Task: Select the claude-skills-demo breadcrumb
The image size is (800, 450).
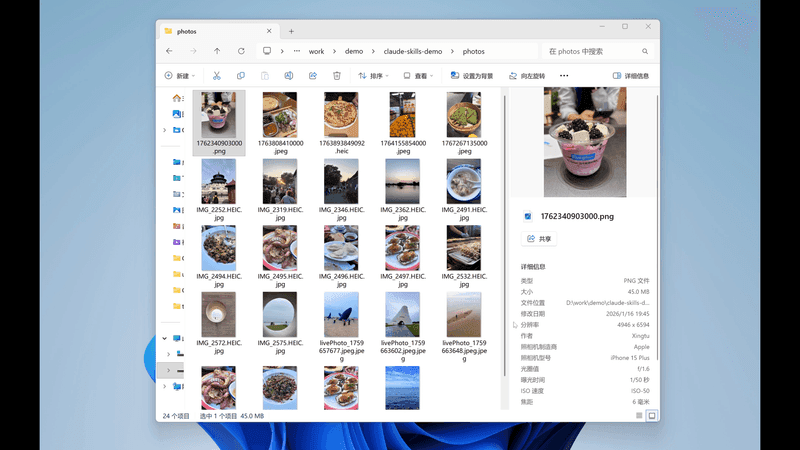Action: tap(413, 51)
